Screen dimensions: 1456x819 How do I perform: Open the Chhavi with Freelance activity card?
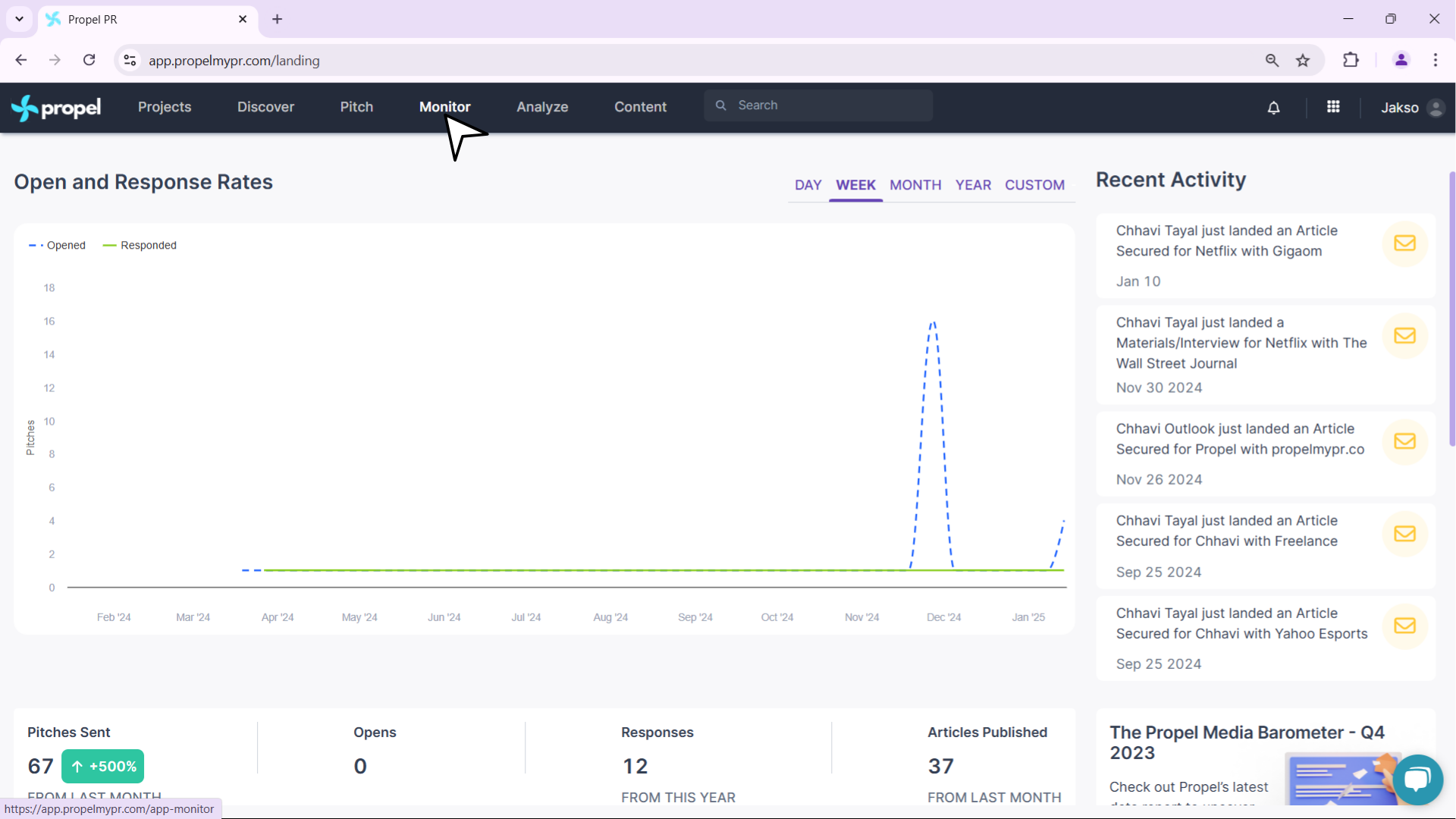coord(1266,546)
